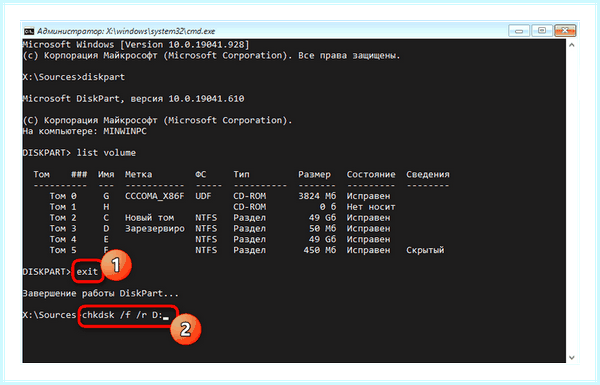Click 'Microsoft DiskPart, версия 10.0.19041.610' line

(x=133, y=99)
